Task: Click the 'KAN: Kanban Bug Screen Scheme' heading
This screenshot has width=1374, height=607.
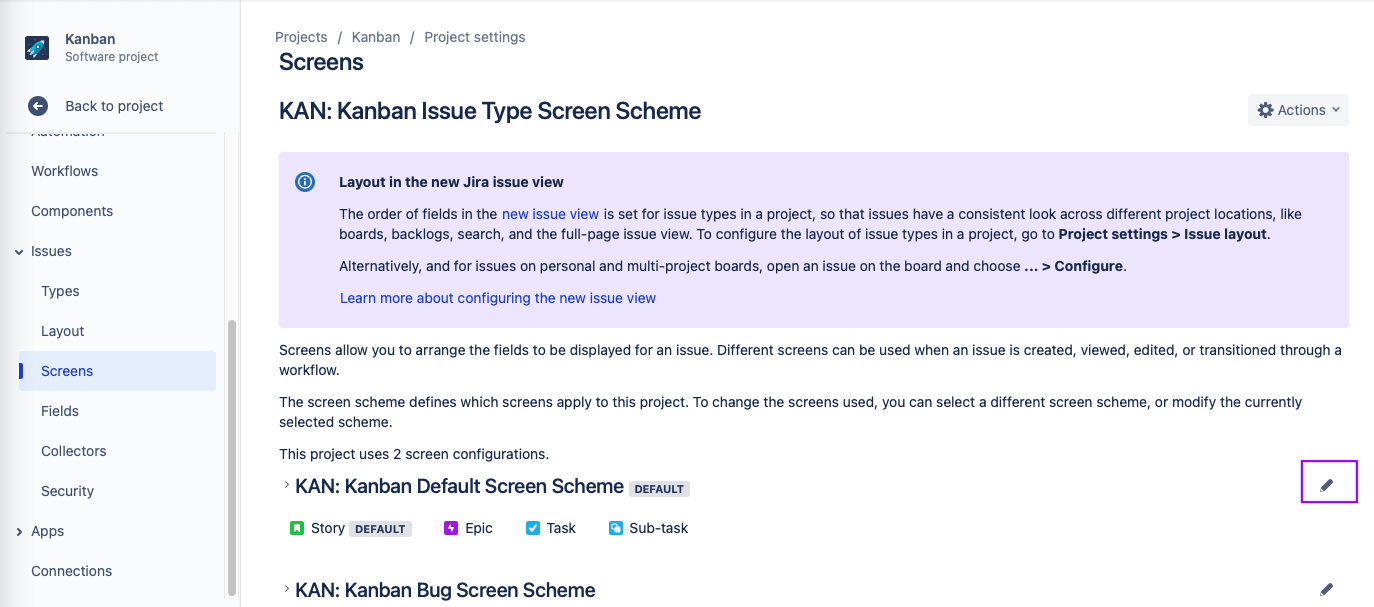Action: point(445,590)
